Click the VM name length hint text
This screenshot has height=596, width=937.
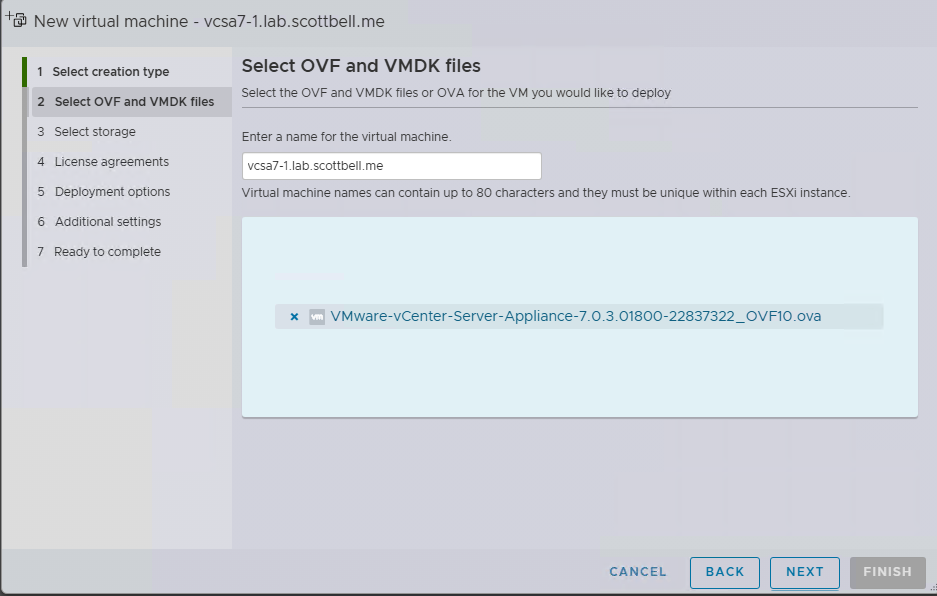click(x=546, y=192)
